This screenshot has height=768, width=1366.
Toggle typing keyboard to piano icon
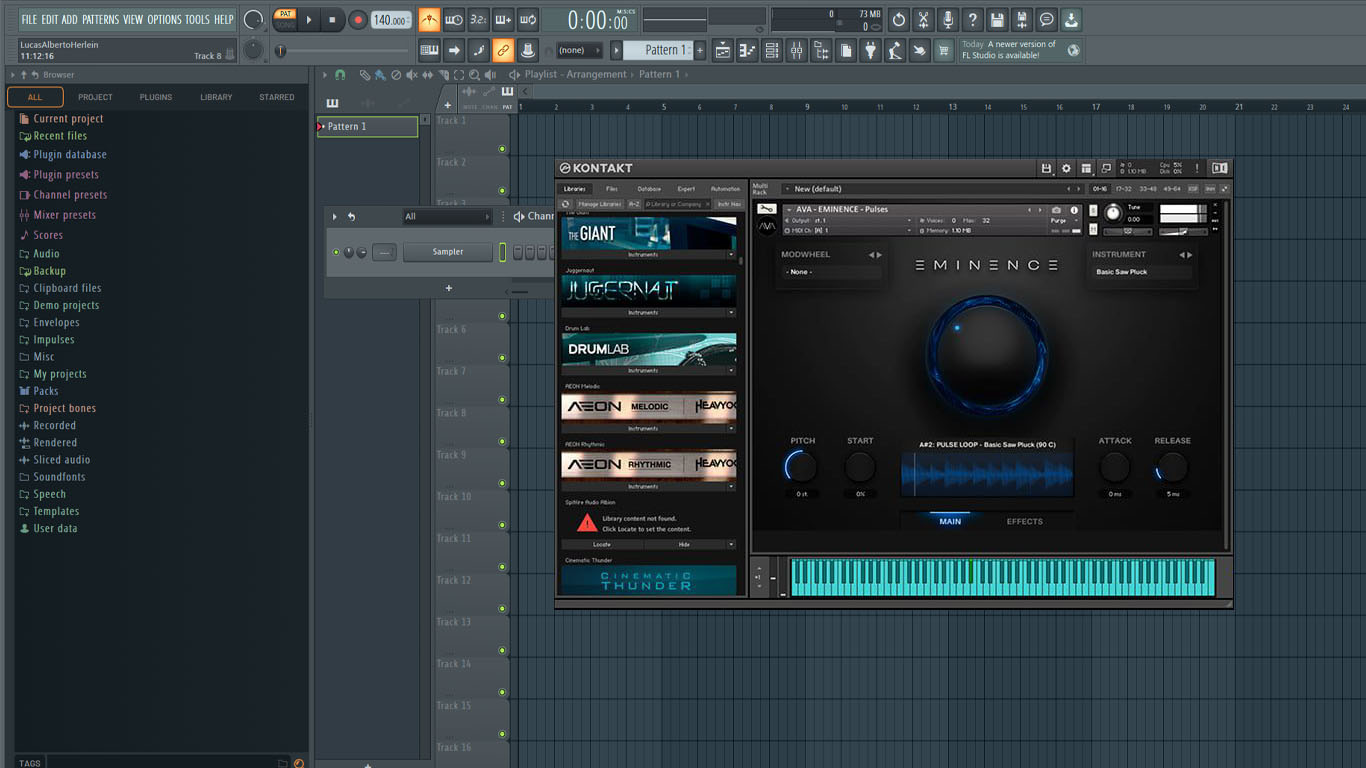click(x=429, y=50)
